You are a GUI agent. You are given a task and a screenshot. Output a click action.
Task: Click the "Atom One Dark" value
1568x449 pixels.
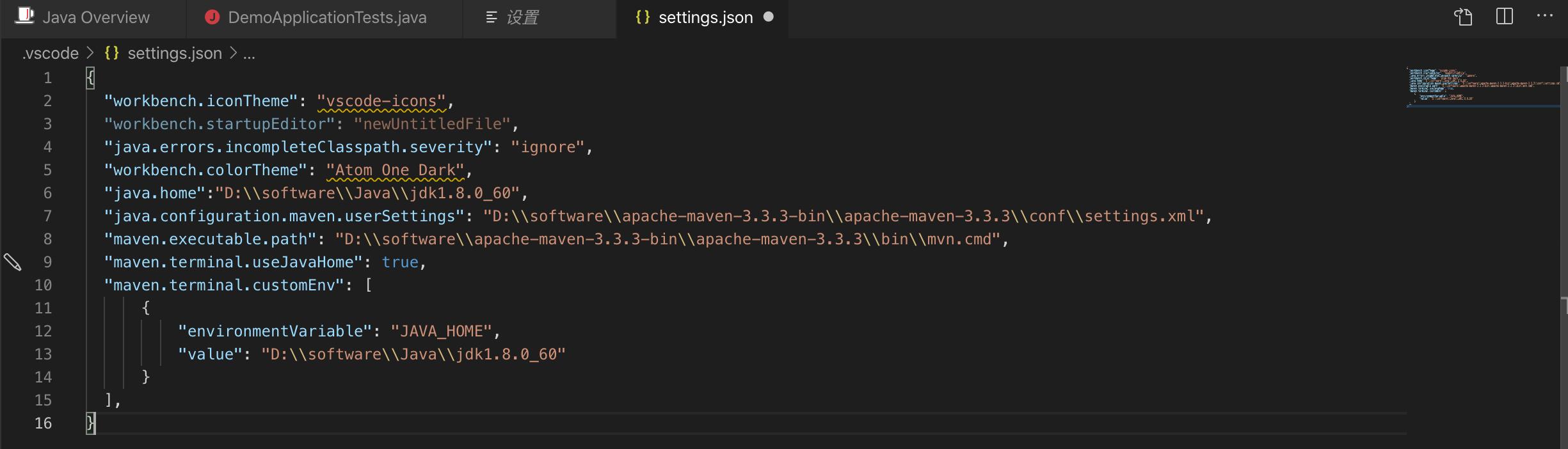click(x=395, y=170)
